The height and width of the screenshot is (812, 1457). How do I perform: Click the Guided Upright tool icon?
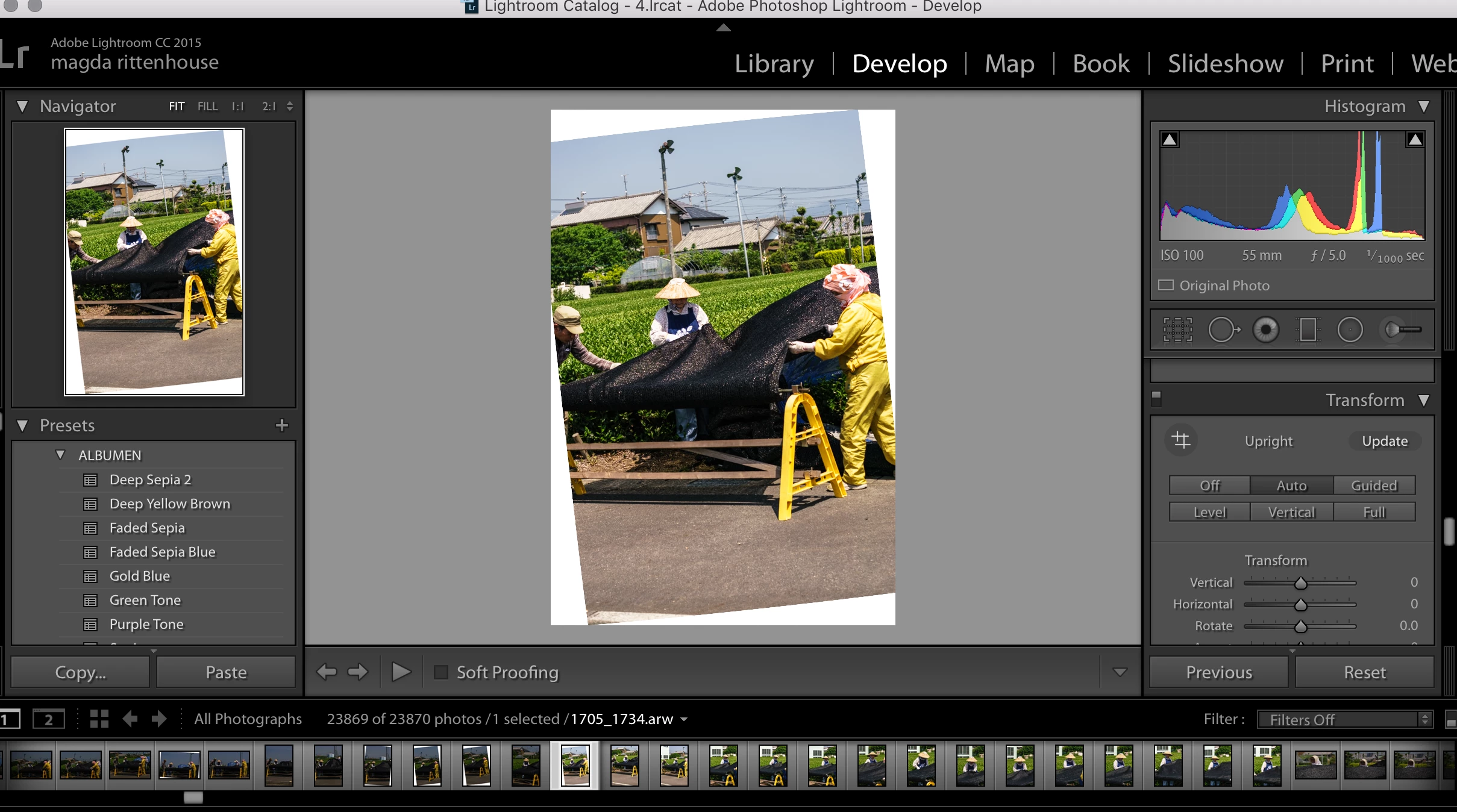1181,440
